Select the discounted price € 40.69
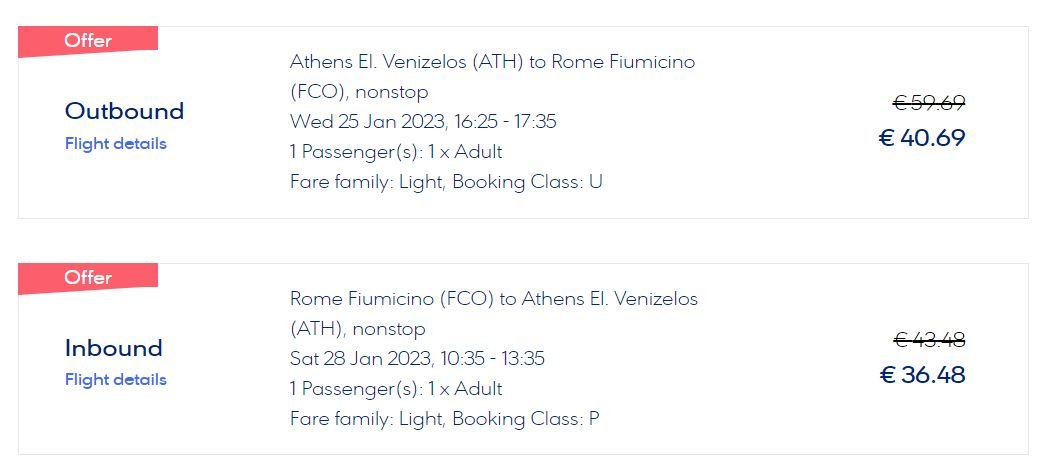The width and height of the screenshot is (1045, 470). click(x=922, y=138)
